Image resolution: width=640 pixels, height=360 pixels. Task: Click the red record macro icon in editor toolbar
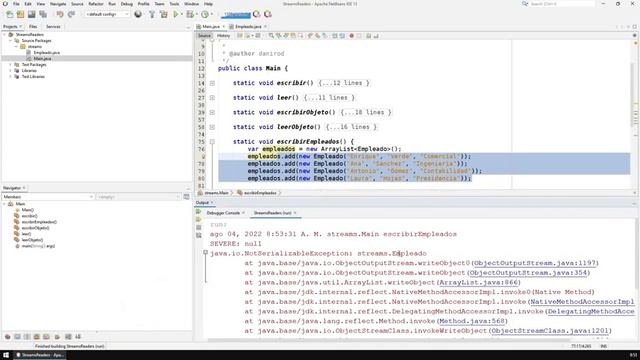point(351,36)
